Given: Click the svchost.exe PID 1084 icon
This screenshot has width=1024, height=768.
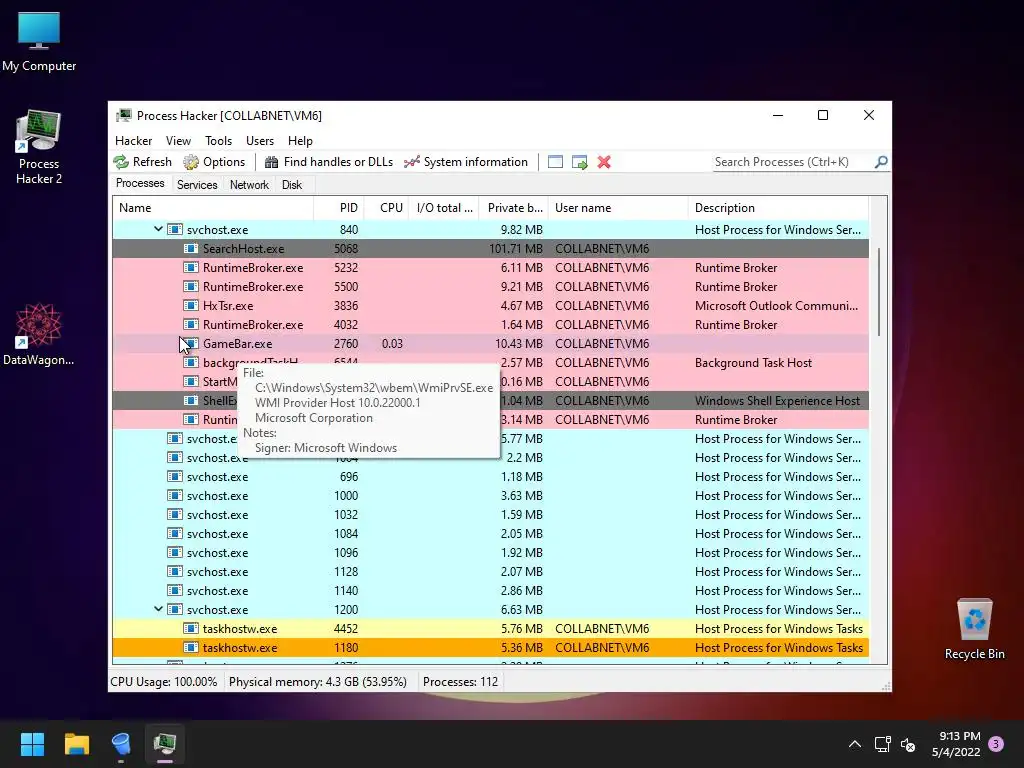Looking at the screenshot, I should point(174,533).
